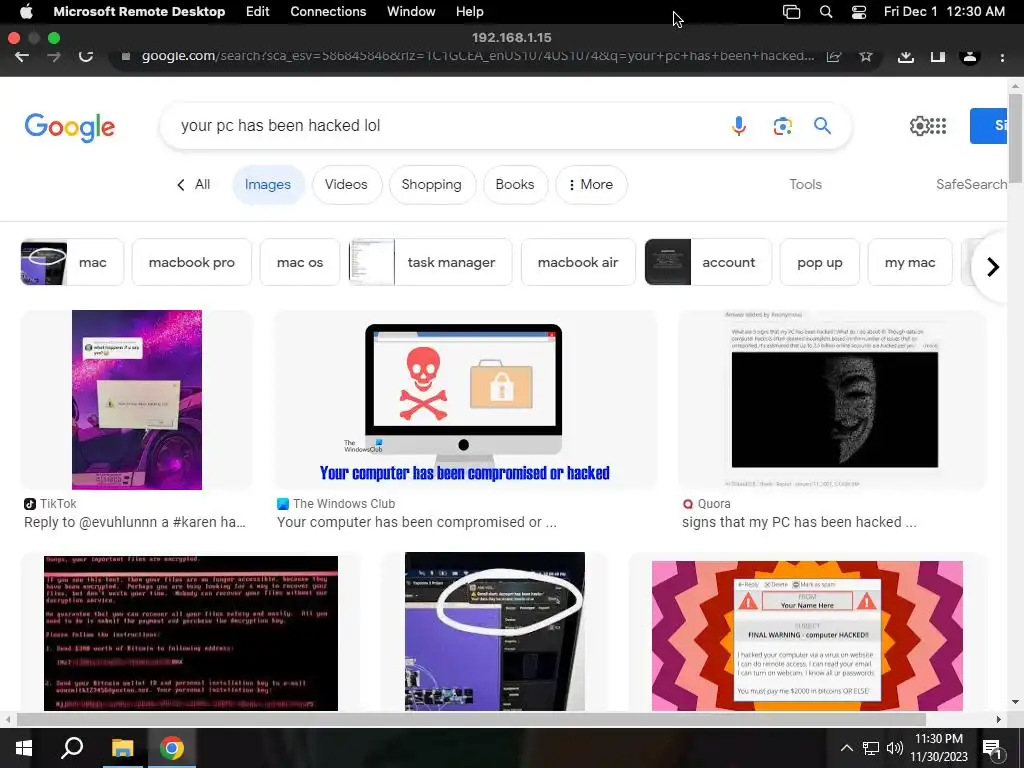Open the Tools options
This screenshot has height=768, width=1024.
click(805, 185)
